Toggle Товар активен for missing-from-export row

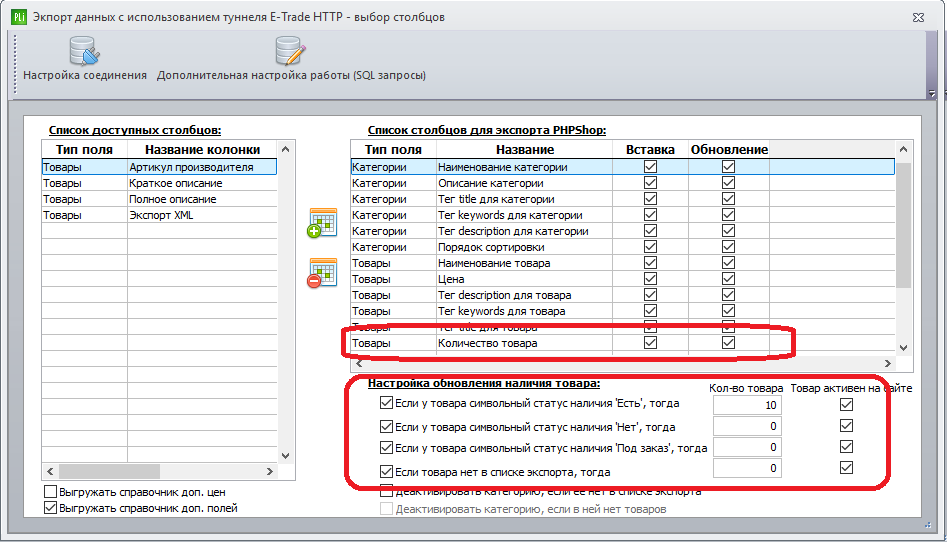tap(846, 468)
